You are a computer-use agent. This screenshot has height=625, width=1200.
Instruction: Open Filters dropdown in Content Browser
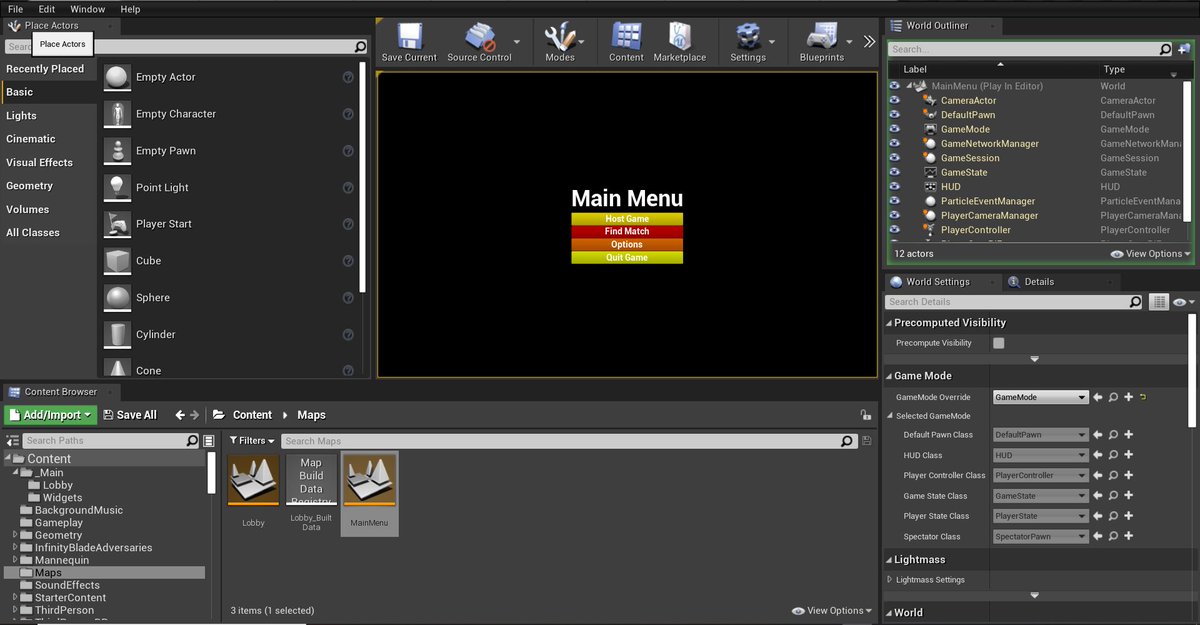(252, 441)
